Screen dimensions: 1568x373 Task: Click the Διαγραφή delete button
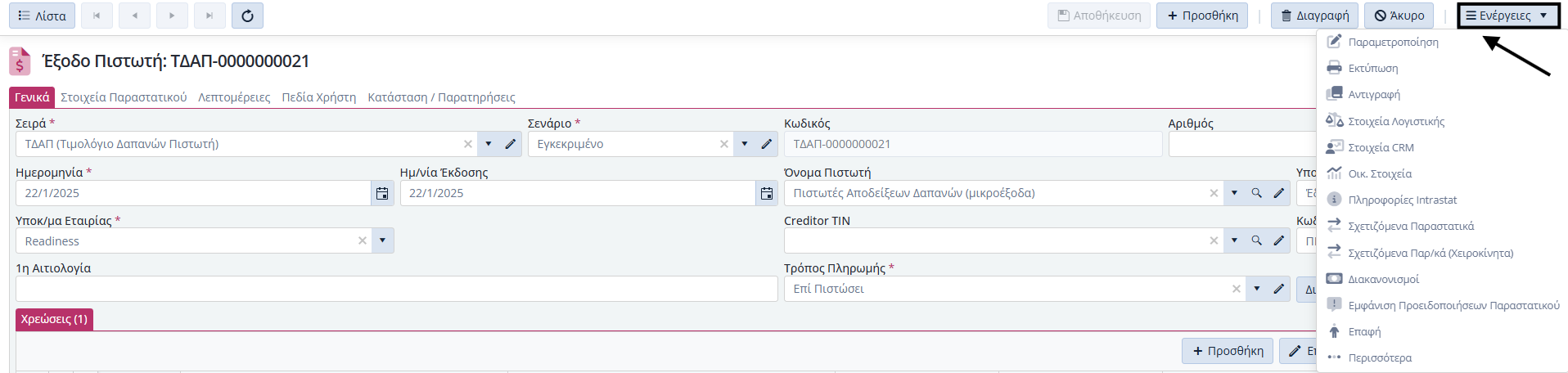coord(1314,16)
